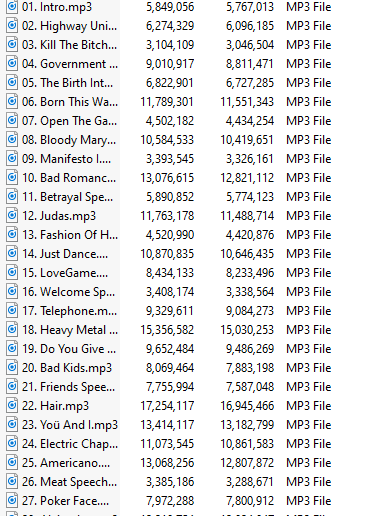The height and width of the screenshot is (516, 390).
Task: Click the icon beside 17. Telephone.m...
Action: coord(12,310)
